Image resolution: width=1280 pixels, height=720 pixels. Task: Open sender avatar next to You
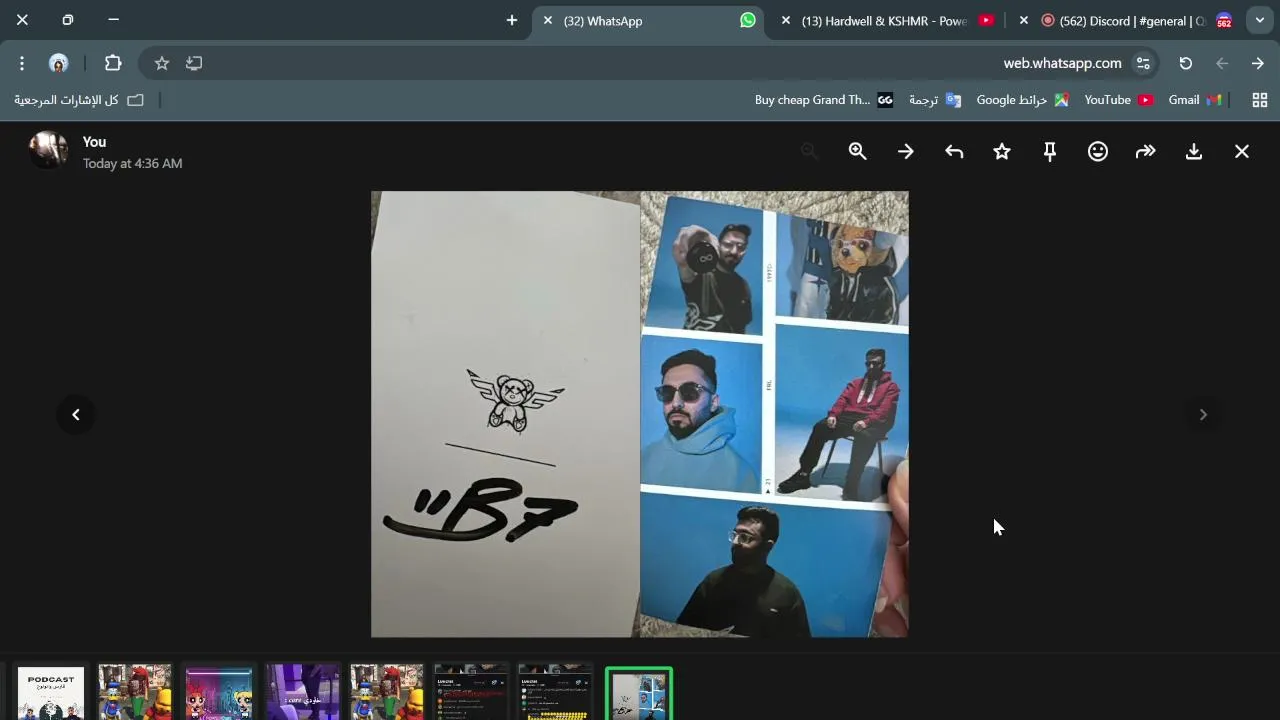point(48,150)
